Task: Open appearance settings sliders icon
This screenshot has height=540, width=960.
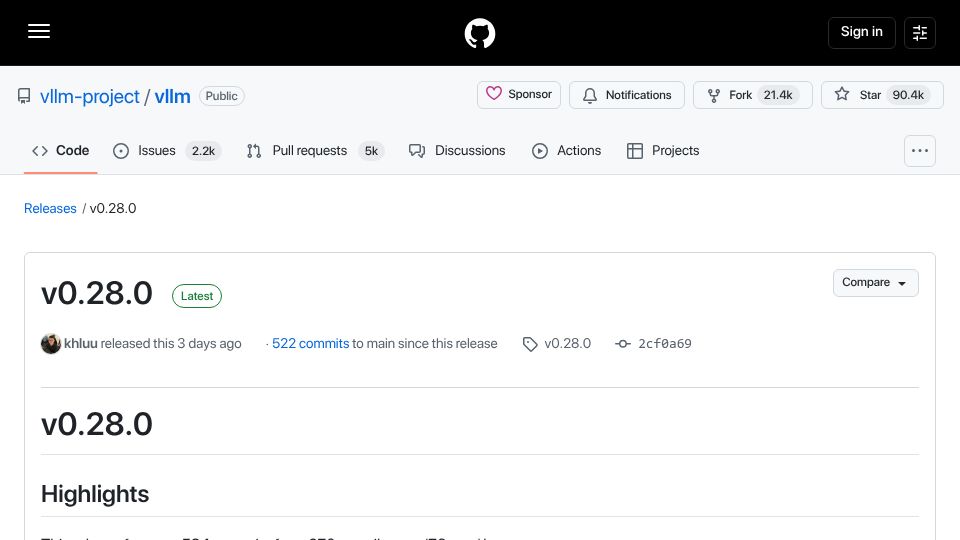Action: point(920,32)
